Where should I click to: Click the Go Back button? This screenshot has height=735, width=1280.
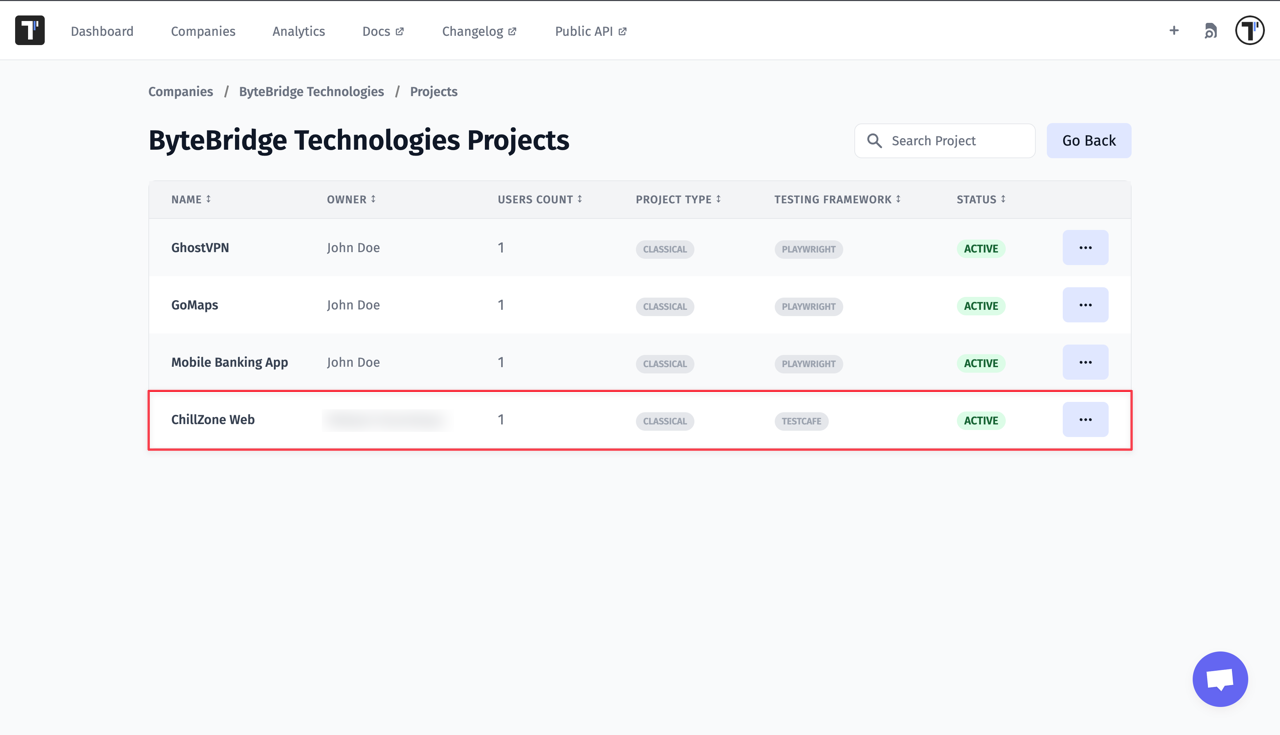(1089, 140)
